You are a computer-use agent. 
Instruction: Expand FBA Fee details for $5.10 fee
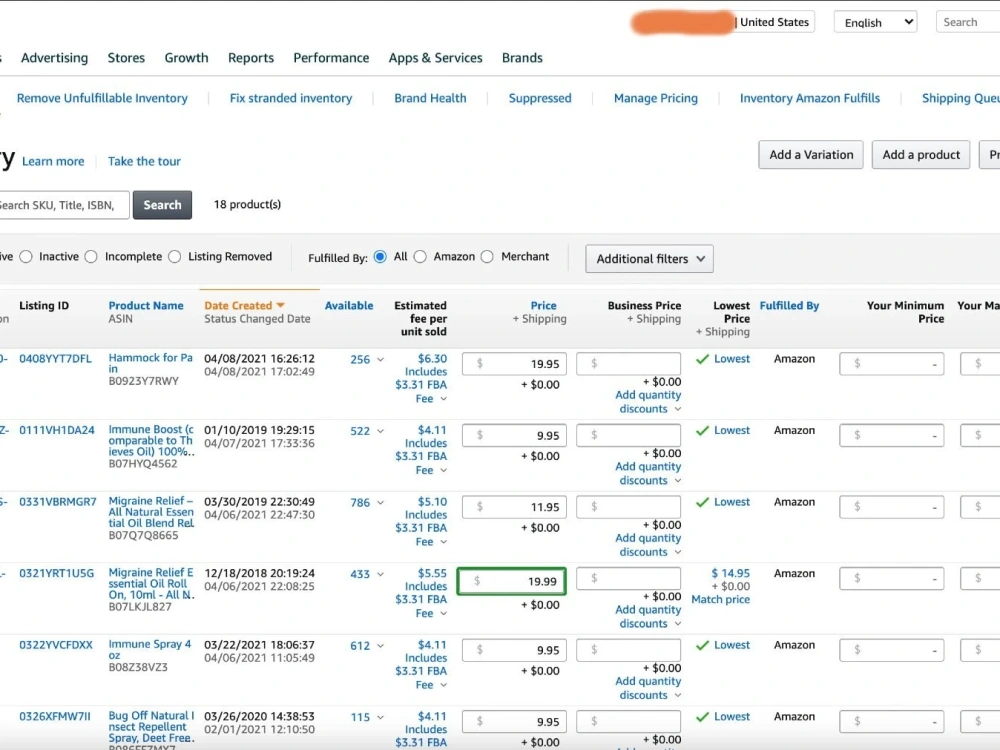click(443, 541)
